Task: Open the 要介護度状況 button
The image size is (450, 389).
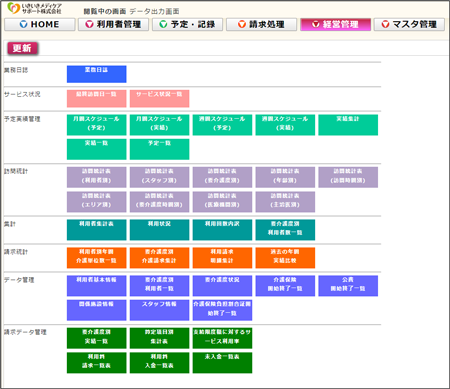Action: tap(222, 286)
